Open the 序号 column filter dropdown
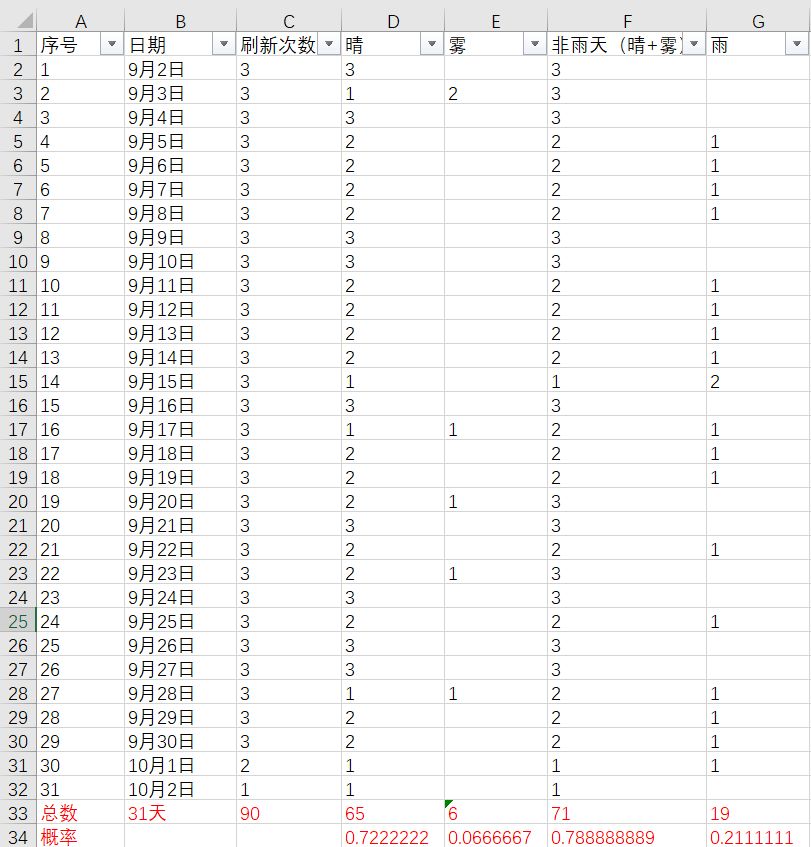811x847 pixels. click(112, 44)
